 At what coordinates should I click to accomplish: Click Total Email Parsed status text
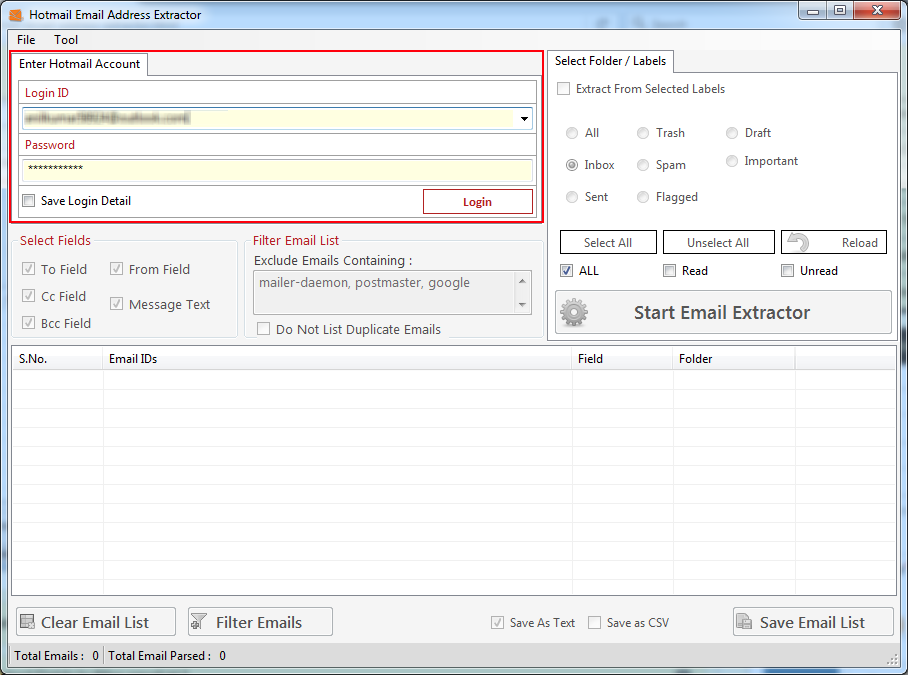tap(167, 655)
